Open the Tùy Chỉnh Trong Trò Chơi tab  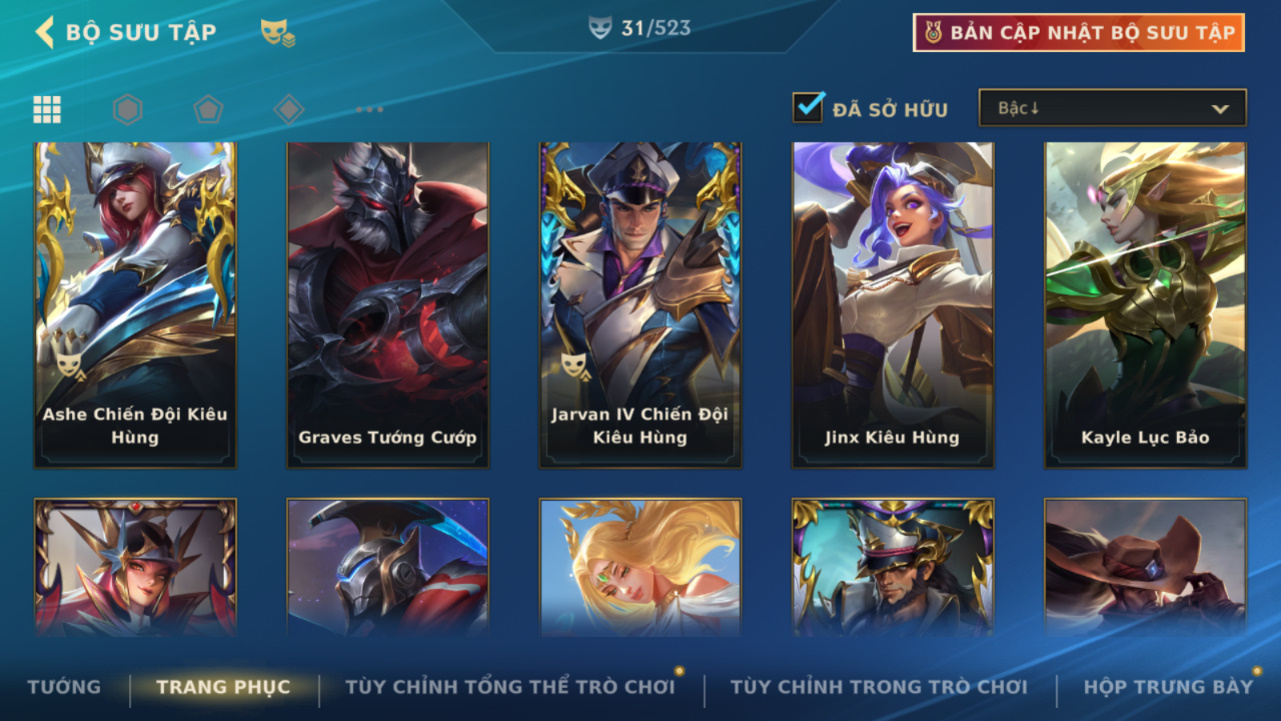(879, 687)
